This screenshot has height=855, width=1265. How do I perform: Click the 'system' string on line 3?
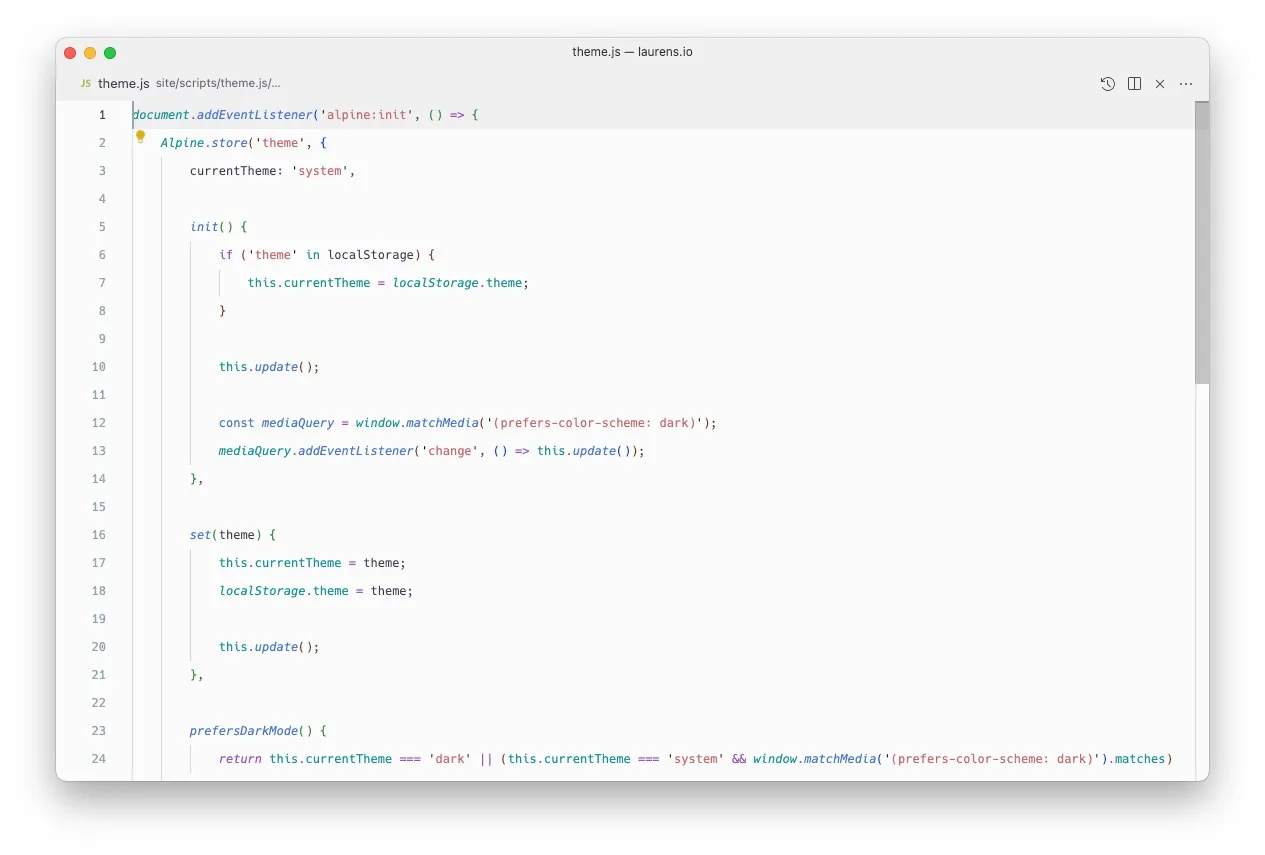(320, 171)
